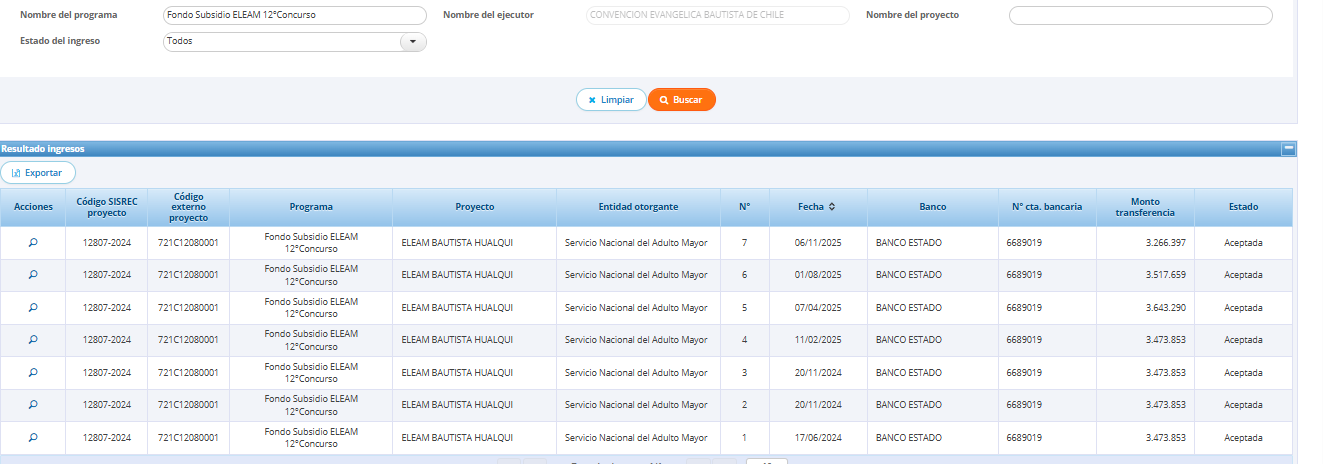Click BANCO ESTADO in row N° 5
Viewport: 1323px width, 464px height.
(x=909, y=308)
